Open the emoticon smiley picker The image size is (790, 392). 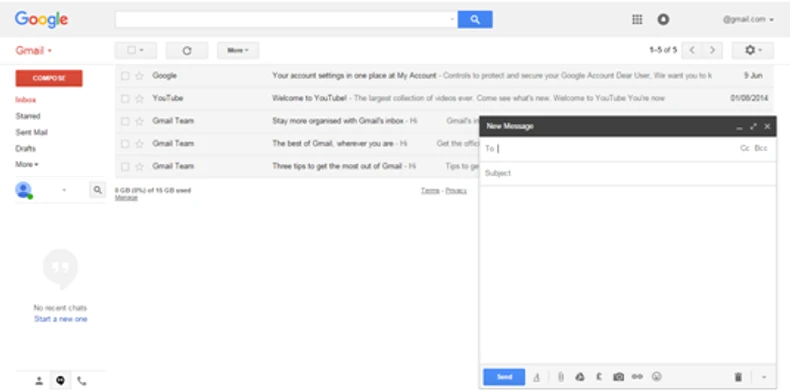point(656,376)
